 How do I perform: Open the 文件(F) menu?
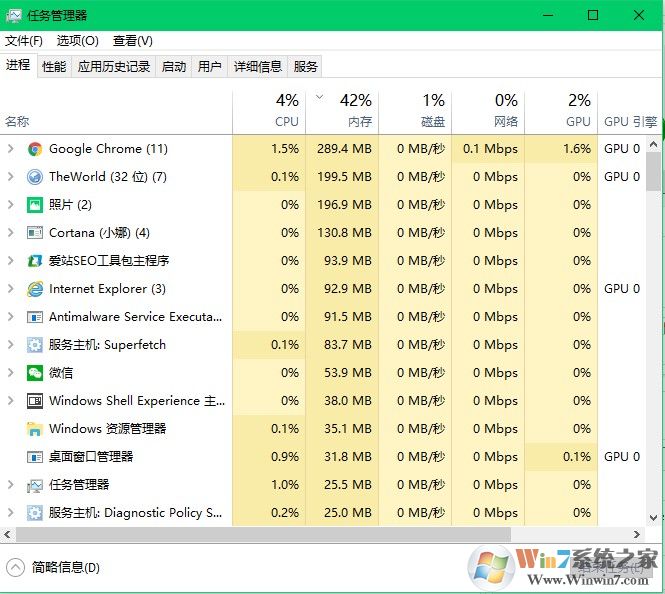click(x=24, y=41)
